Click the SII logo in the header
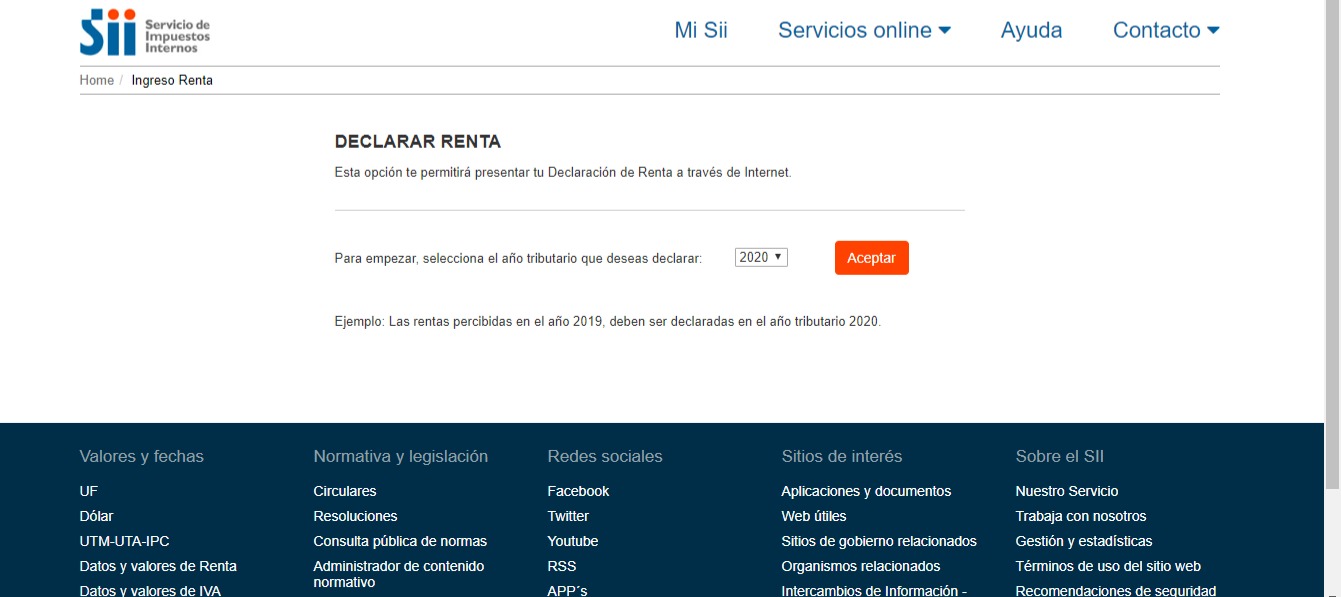The width and height of the screenshot is (1341, 597). click(x=144, y=32)
